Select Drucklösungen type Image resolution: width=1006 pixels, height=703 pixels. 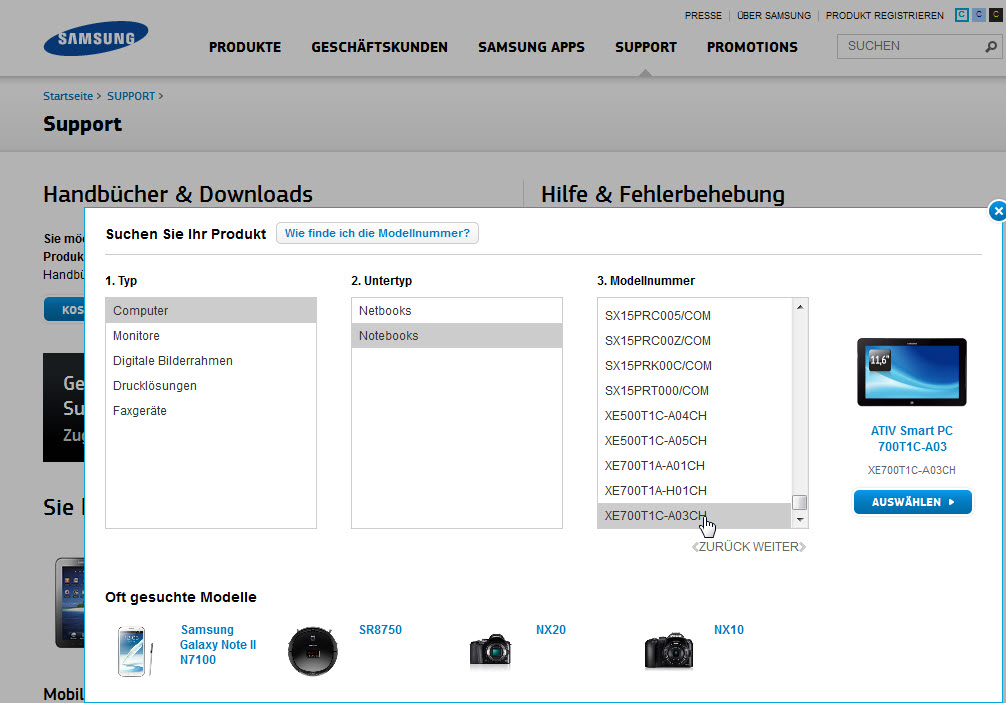tap(211, 385)
